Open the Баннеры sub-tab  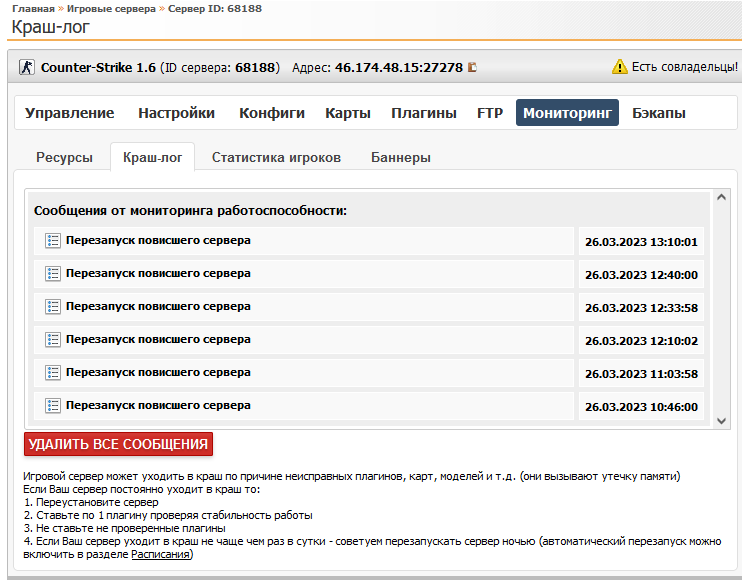coord(401,157)
